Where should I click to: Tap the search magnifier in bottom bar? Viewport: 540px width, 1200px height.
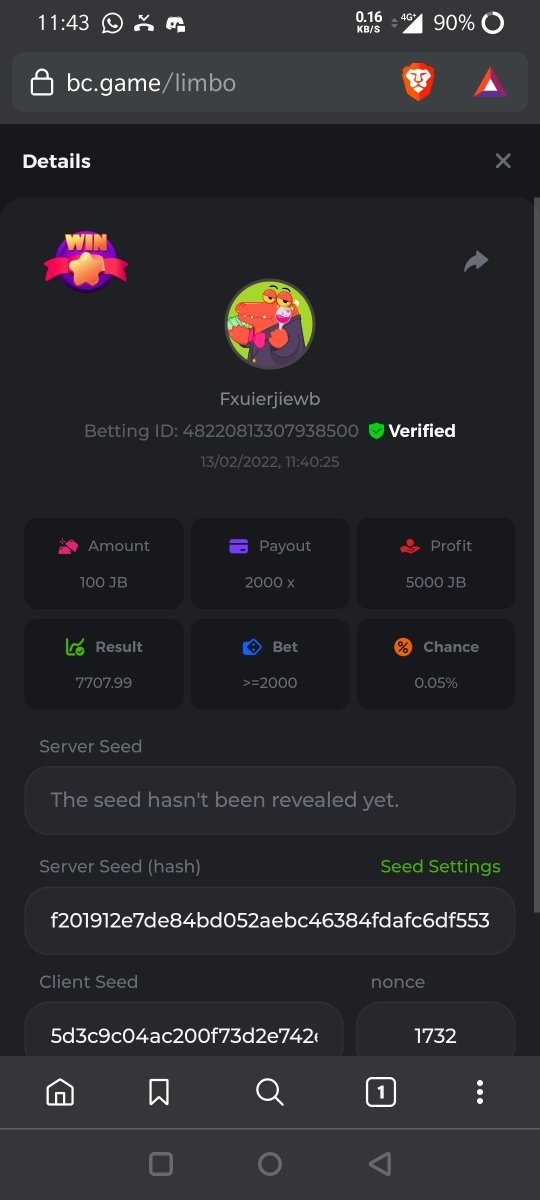point(270,1092)
